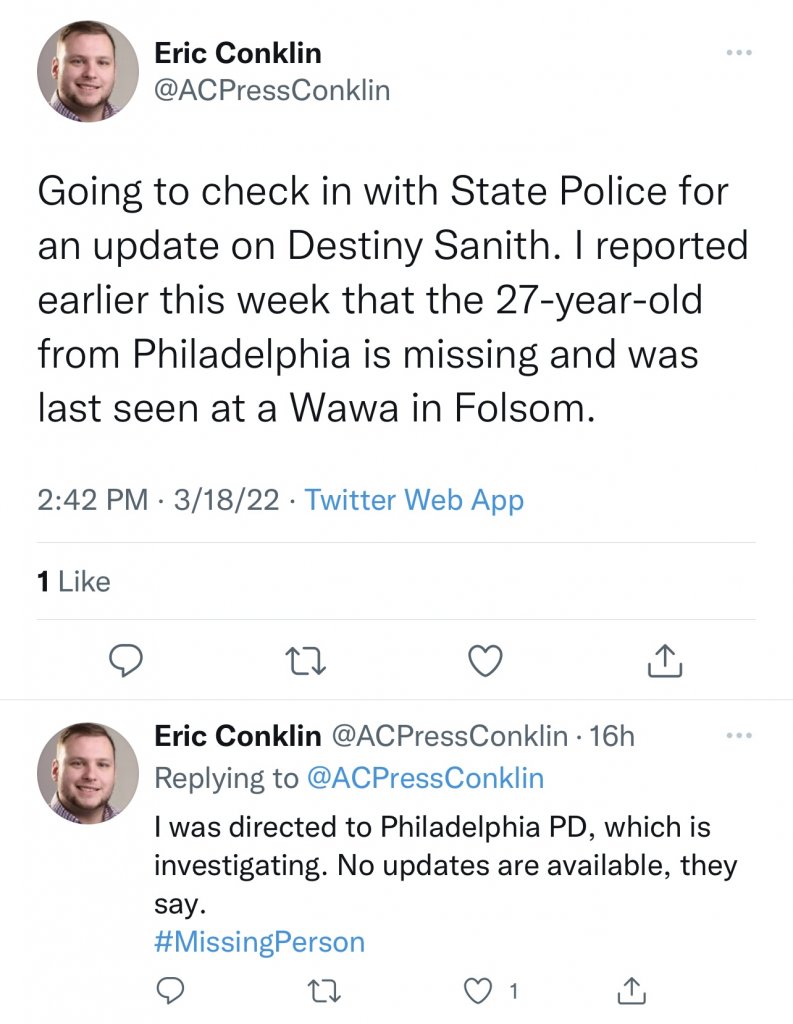
Task: Like the main tweet with heart
Action: coord(485,660)
